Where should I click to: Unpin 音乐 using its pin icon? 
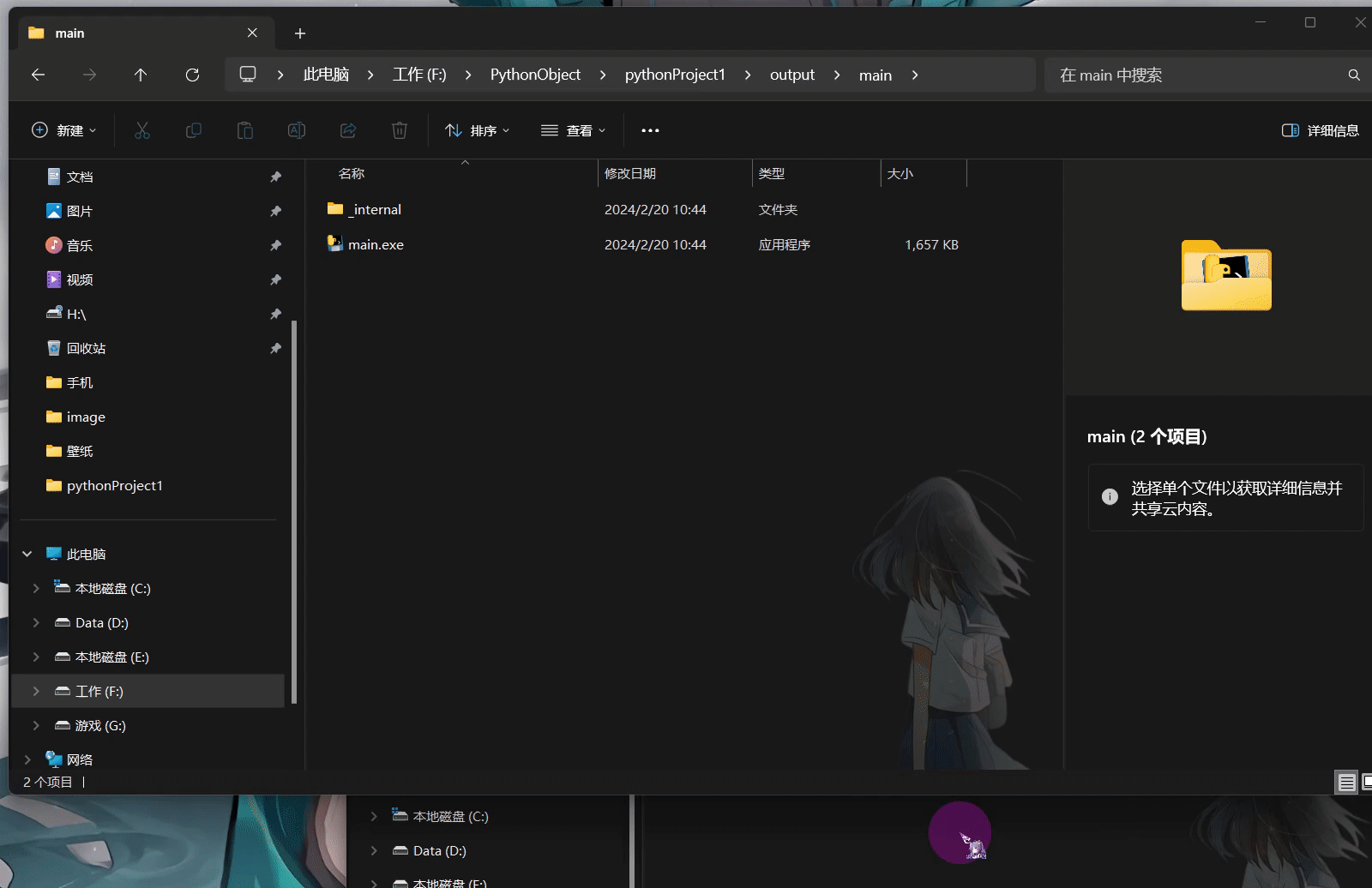tap(275, 245)
